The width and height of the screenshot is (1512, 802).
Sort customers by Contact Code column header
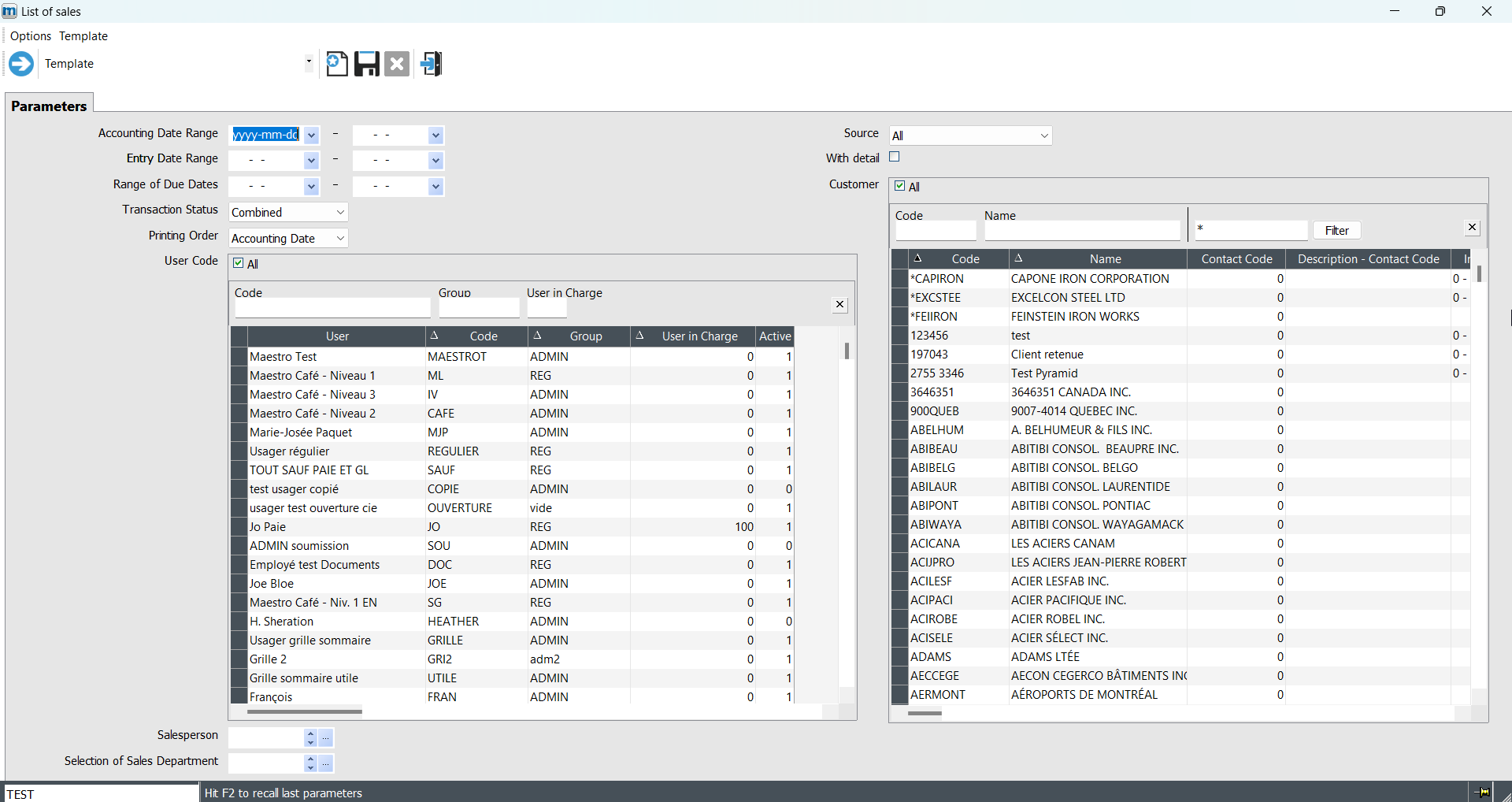click(x=1236, y=259)
